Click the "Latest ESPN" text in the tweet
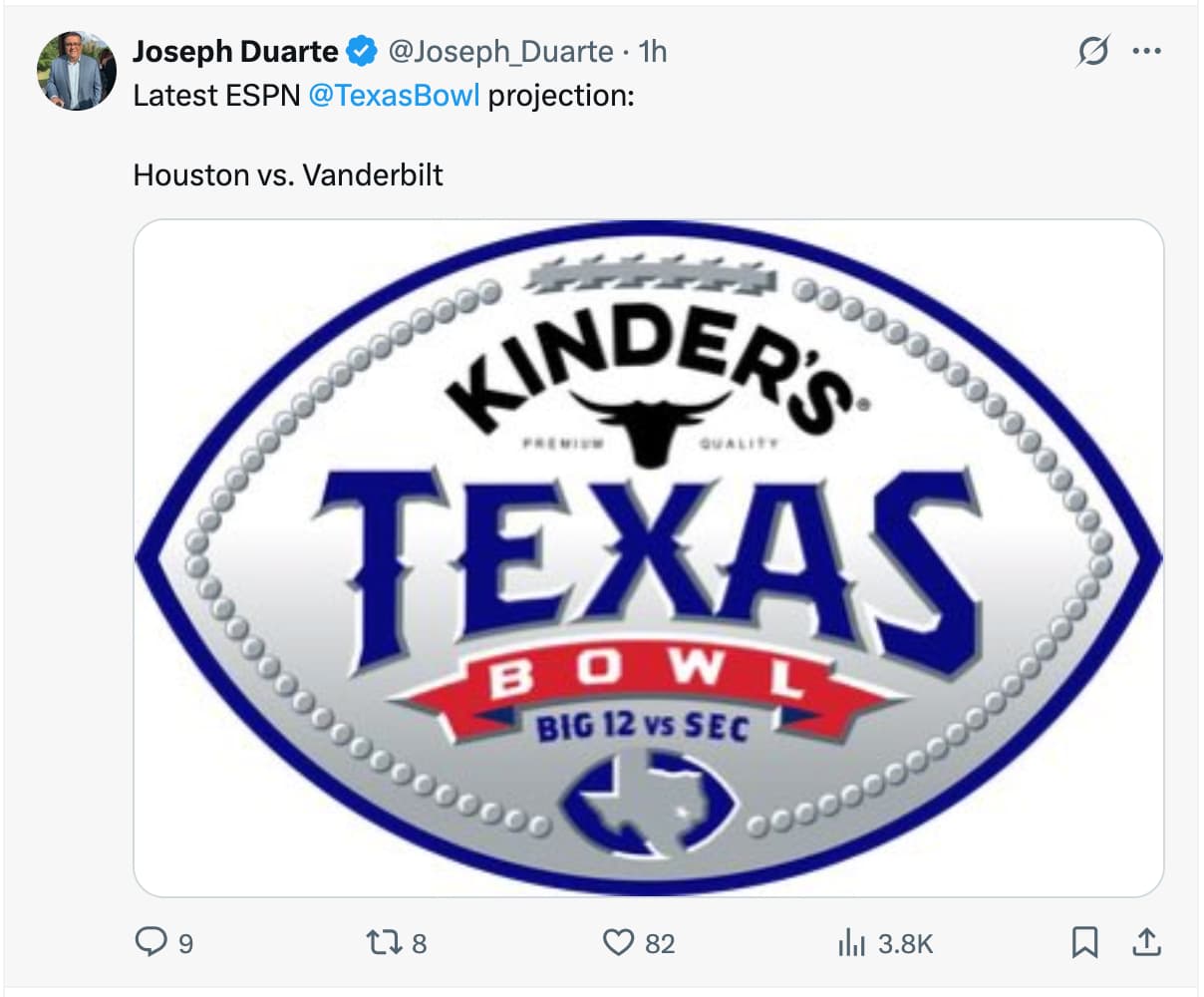 (x=215, y=96)
